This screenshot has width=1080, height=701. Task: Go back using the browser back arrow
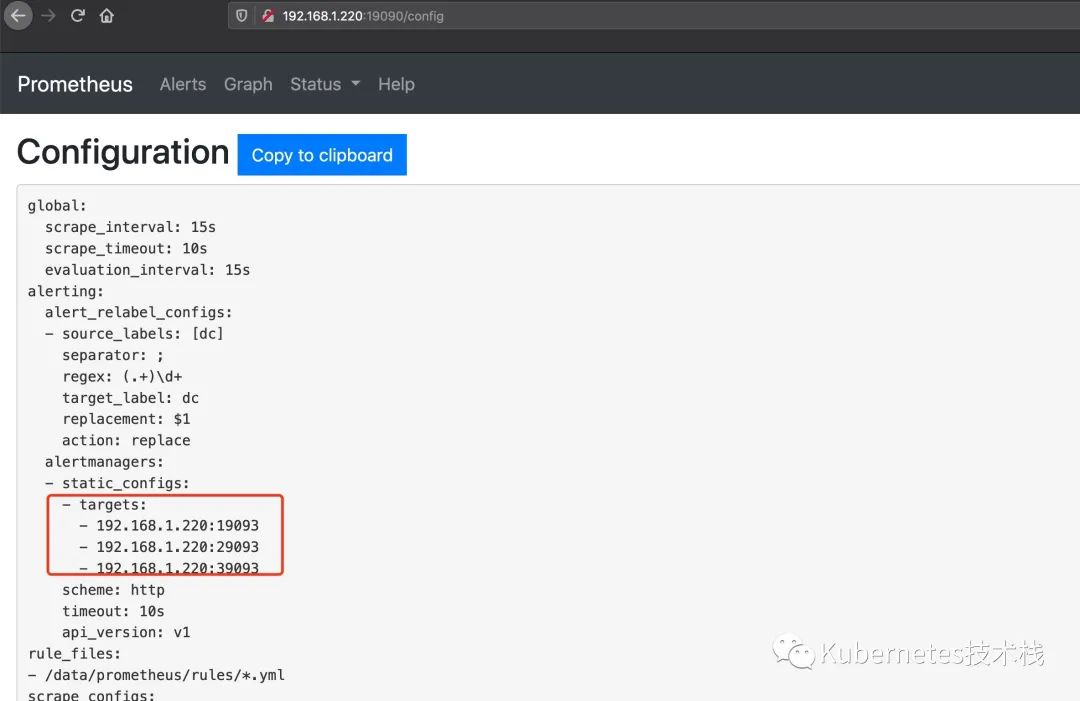pos(18,15)
